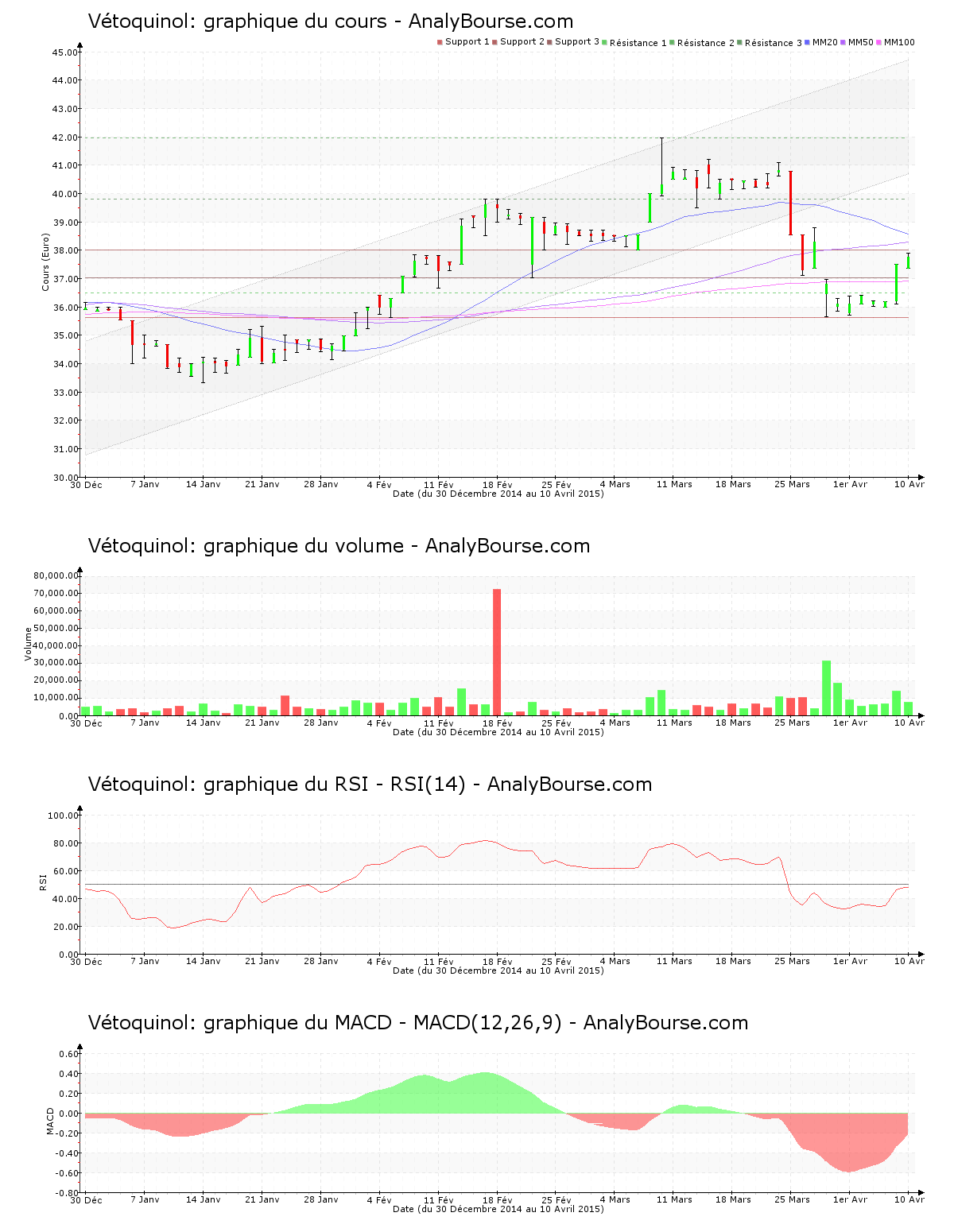Image resolution: width=954 pixels, height=1232 pixels.
Task: Click the MM20 legend entry
Action: [822, 42]
